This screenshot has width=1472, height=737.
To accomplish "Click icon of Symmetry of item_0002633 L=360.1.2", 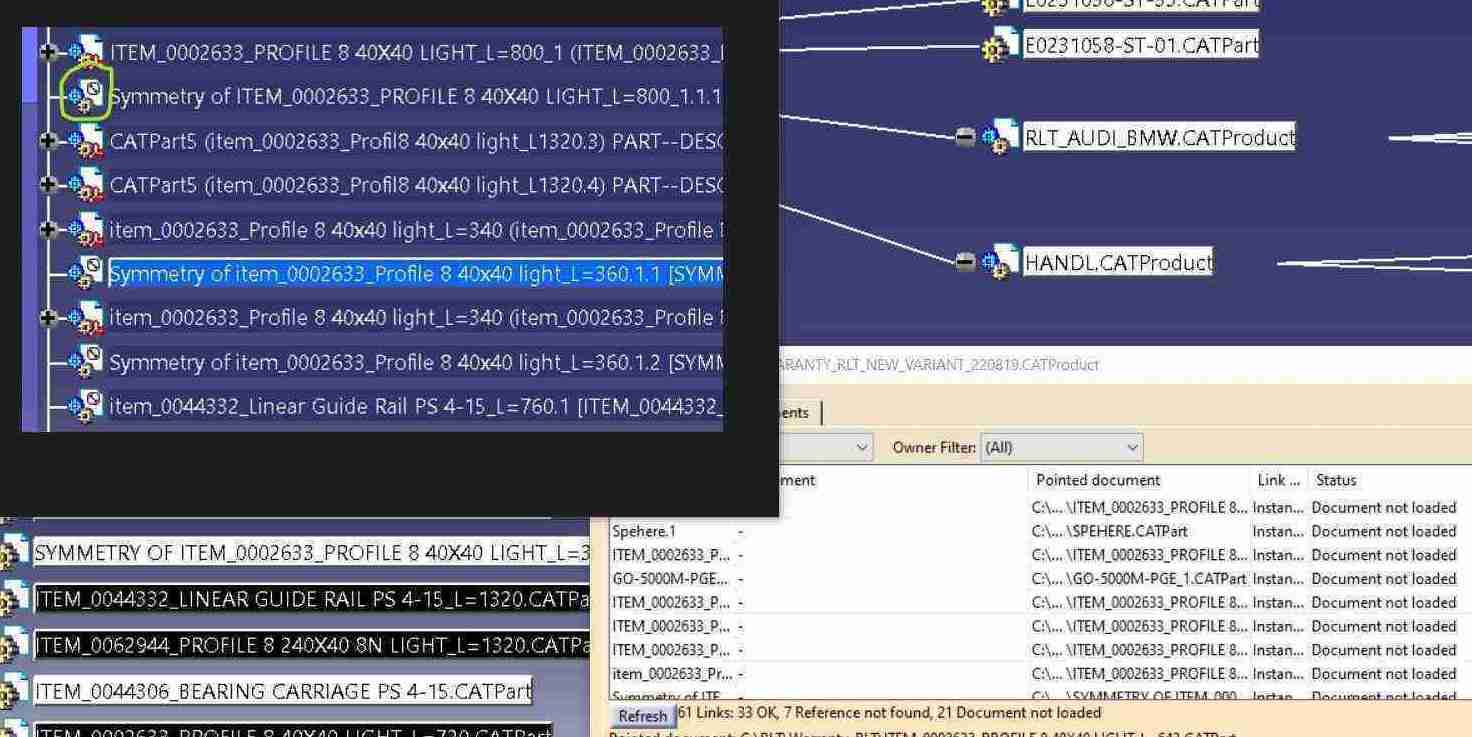I will point(87,361).
